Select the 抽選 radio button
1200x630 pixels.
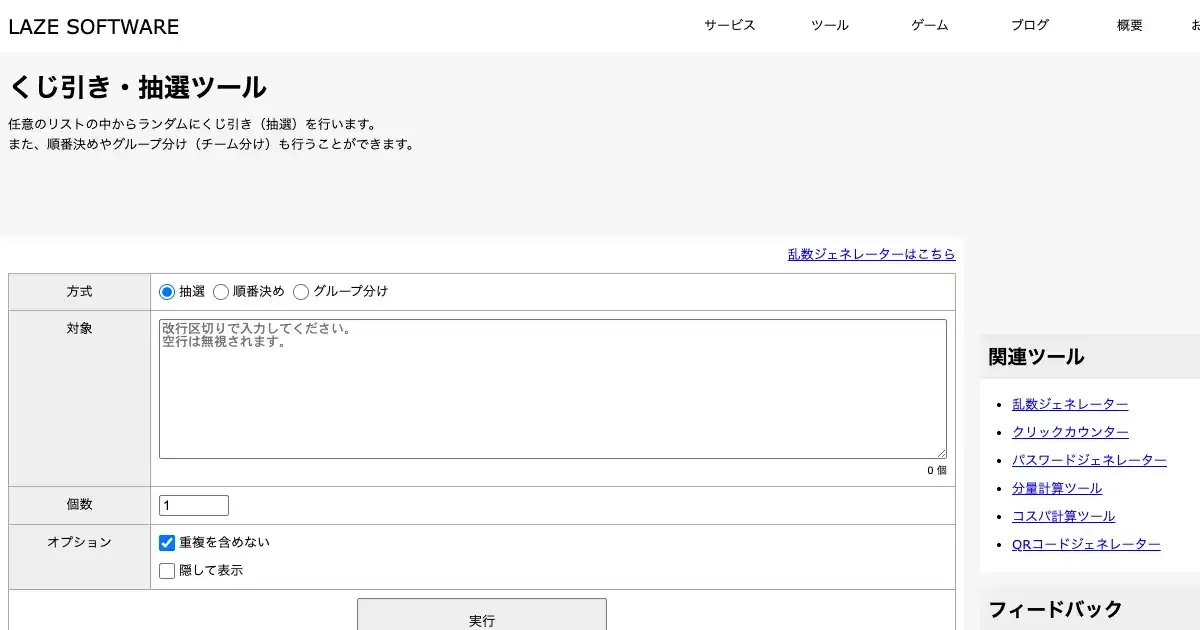pos(167,292)
